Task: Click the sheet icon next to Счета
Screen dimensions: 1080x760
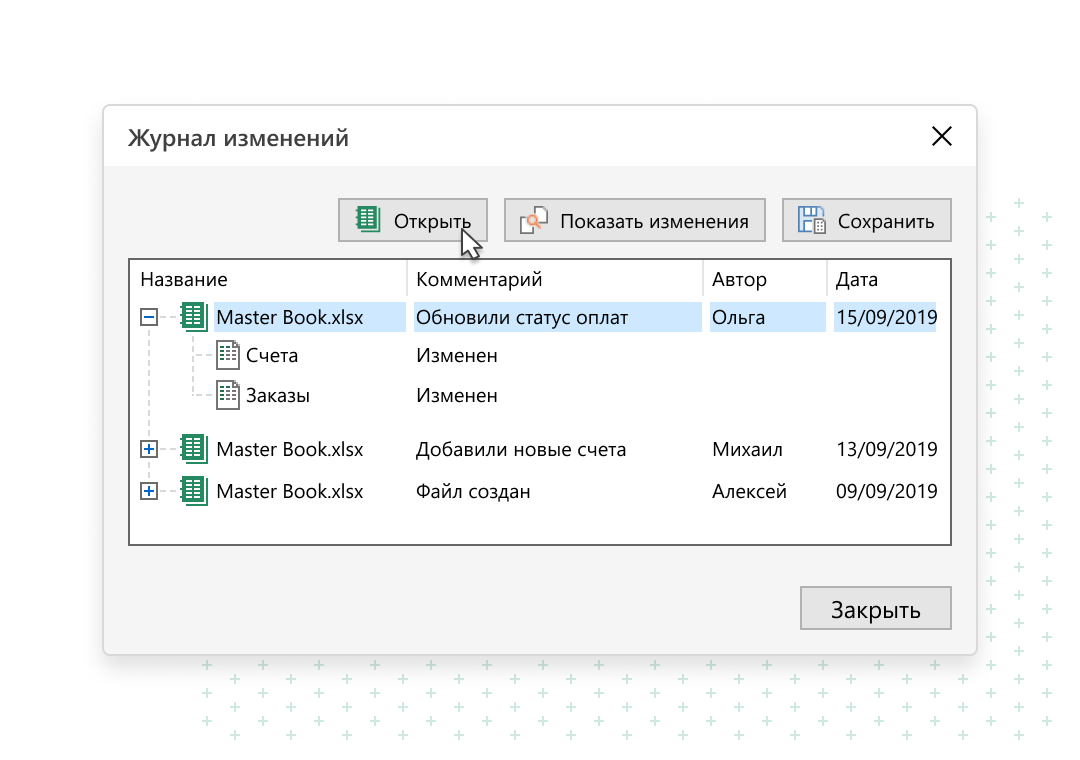Action: [228, 355]
